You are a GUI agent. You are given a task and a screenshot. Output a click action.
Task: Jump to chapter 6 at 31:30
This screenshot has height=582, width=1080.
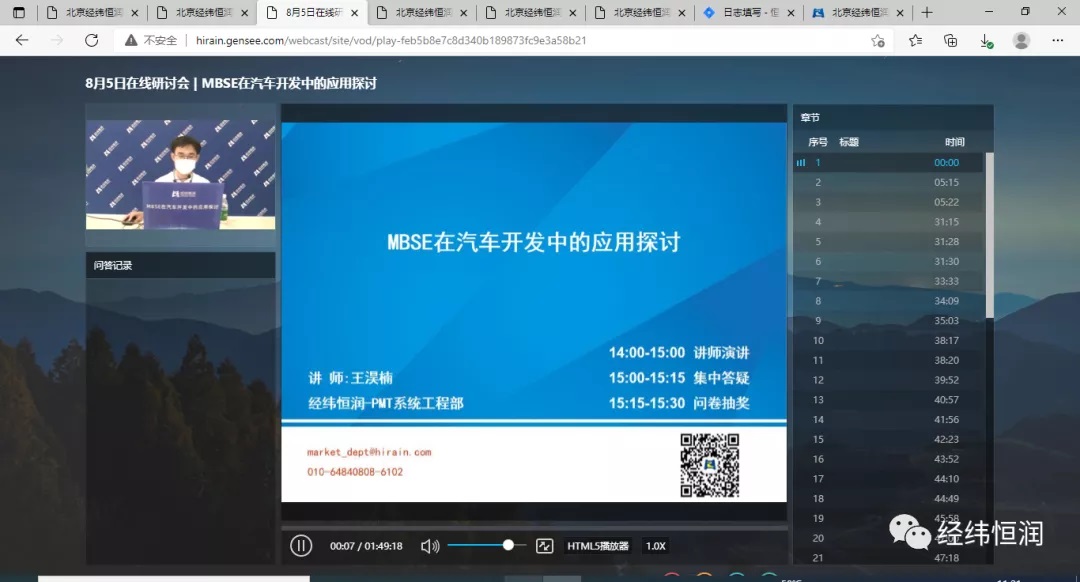click(x=889, y=262)
